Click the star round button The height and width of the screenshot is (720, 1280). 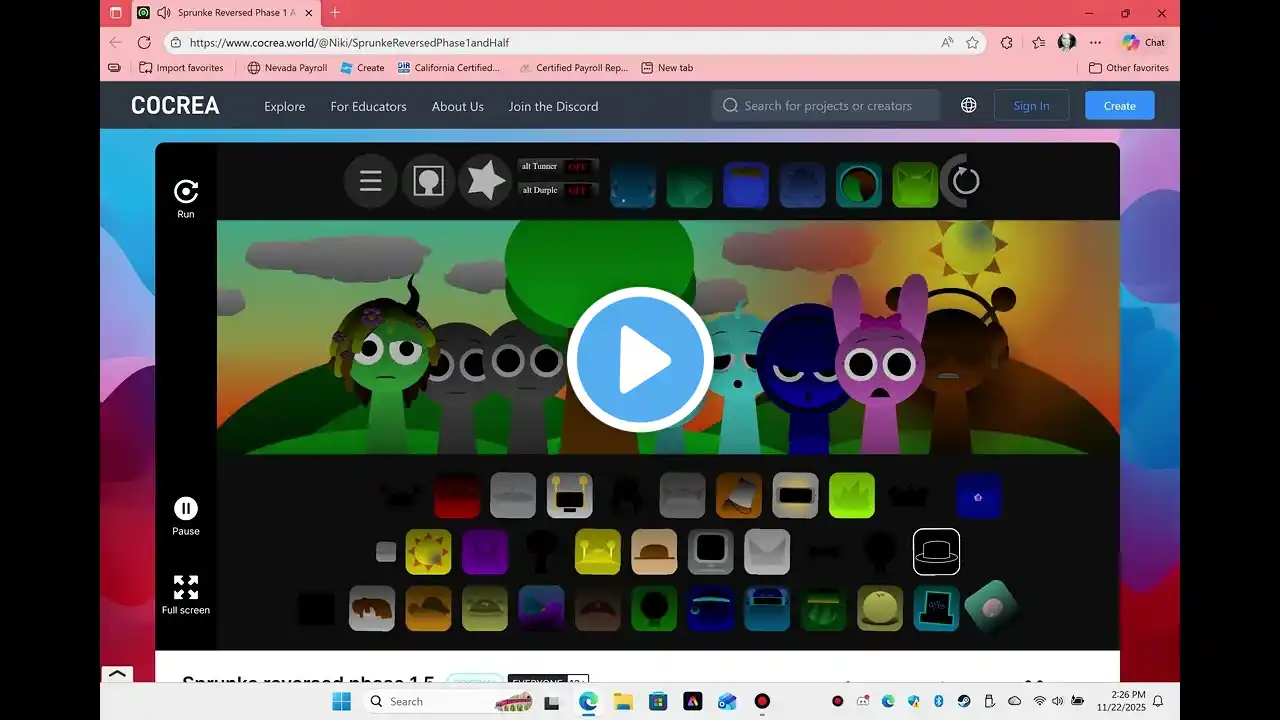point(485,181)
